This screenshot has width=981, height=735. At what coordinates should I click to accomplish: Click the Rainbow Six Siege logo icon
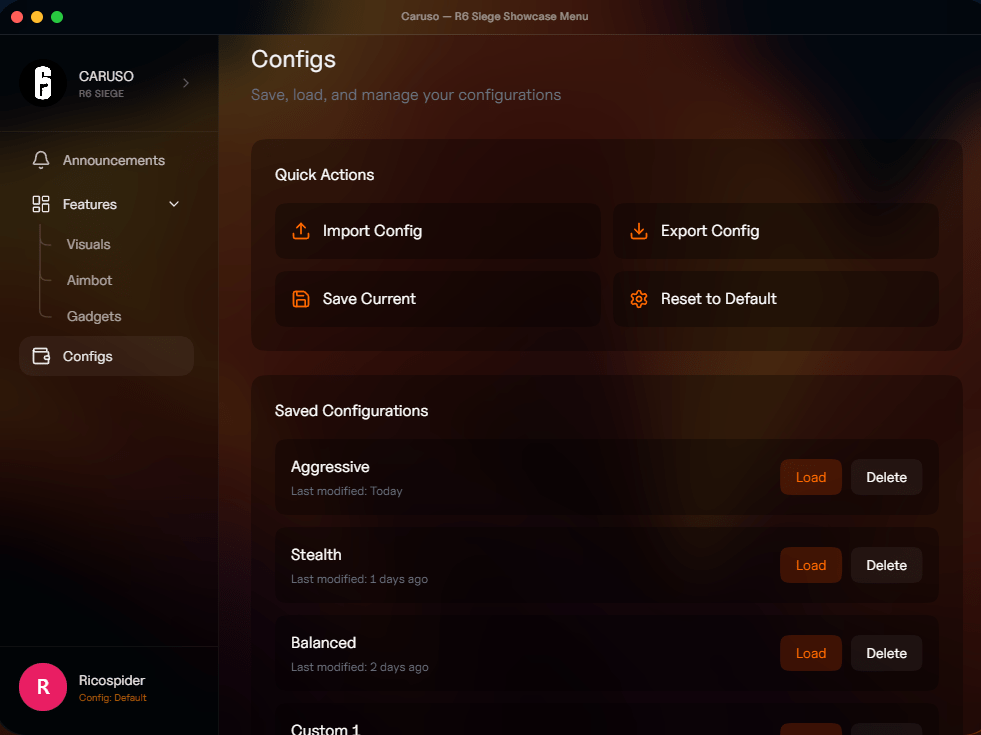pyautogui.click(x=43, y=83)
